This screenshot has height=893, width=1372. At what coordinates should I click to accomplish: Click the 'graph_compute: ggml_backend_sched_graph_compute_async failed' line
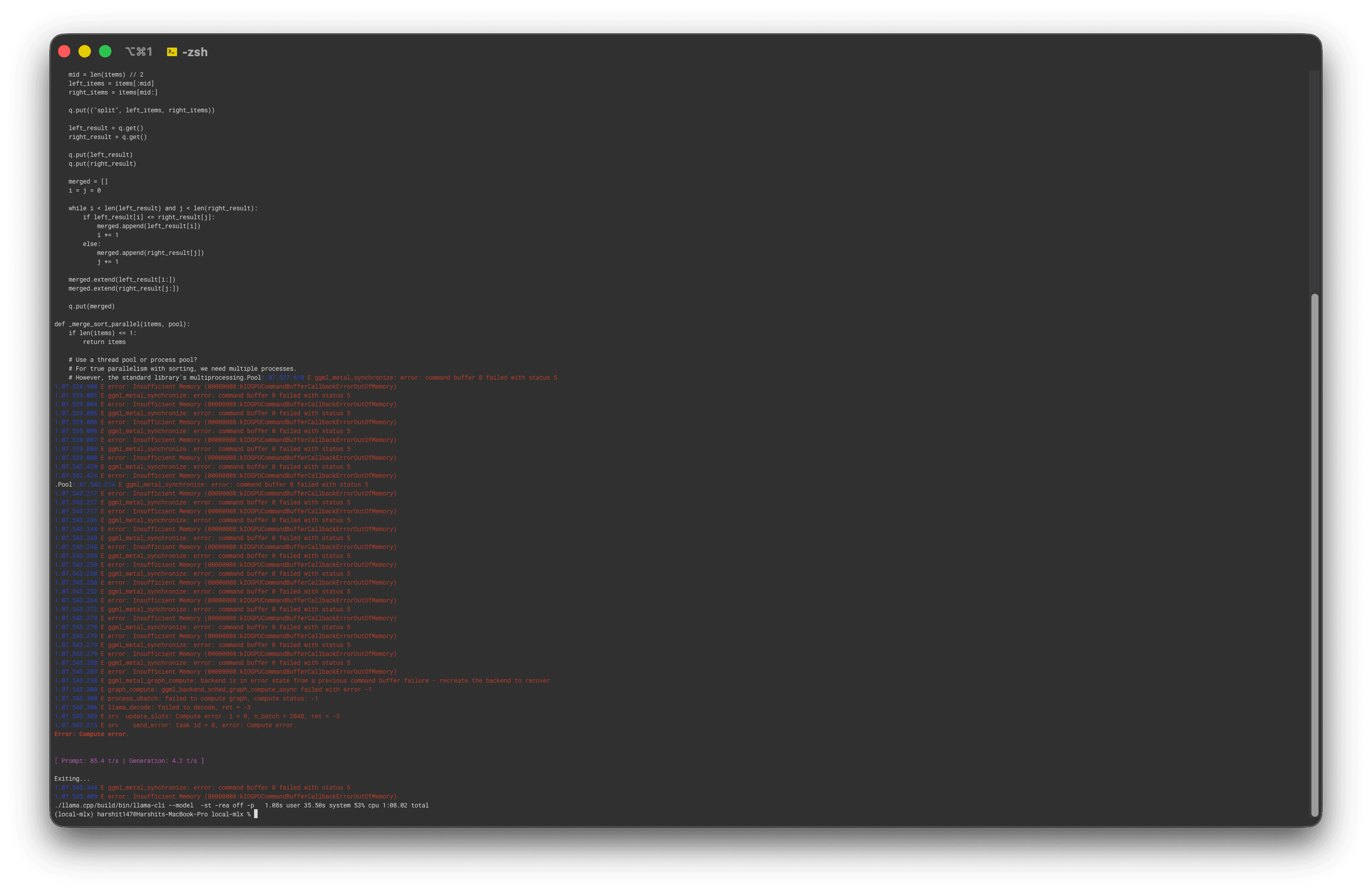(x=213, y=690)
